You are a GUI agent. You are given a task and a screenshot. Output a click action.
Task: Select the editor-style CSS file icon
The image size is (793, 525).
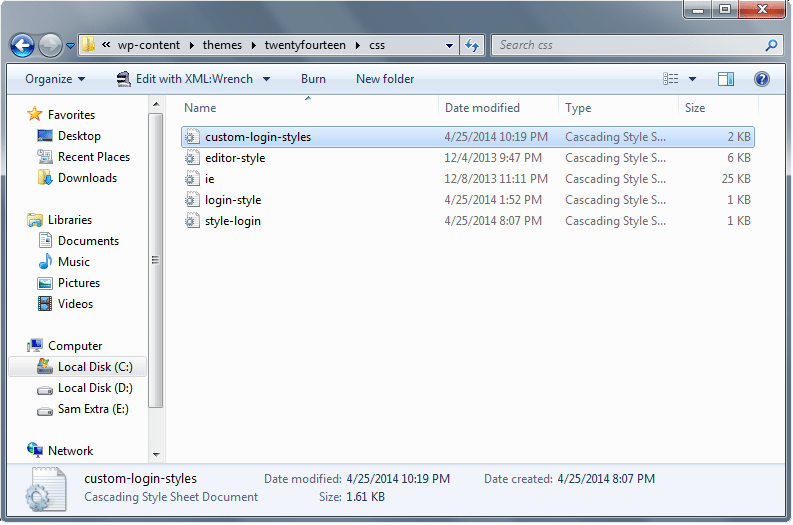193,158
